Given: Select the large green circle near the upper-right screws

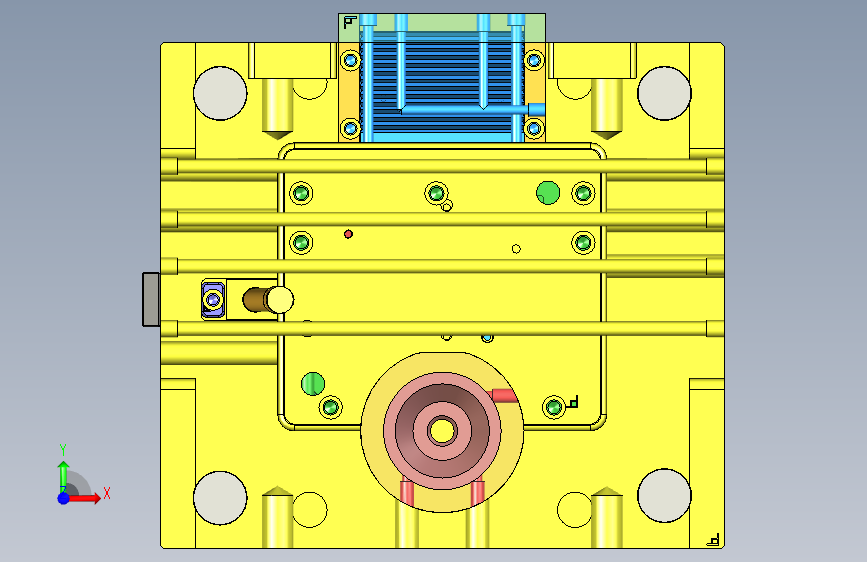Looking at the screenshot, I should pyautogui.click(x=548, y=192).
